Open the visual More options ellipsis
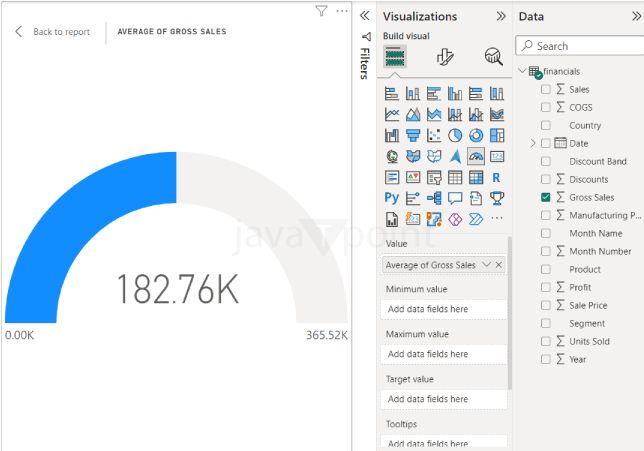Viewport: 644px width, 451px height. [342, 11]
